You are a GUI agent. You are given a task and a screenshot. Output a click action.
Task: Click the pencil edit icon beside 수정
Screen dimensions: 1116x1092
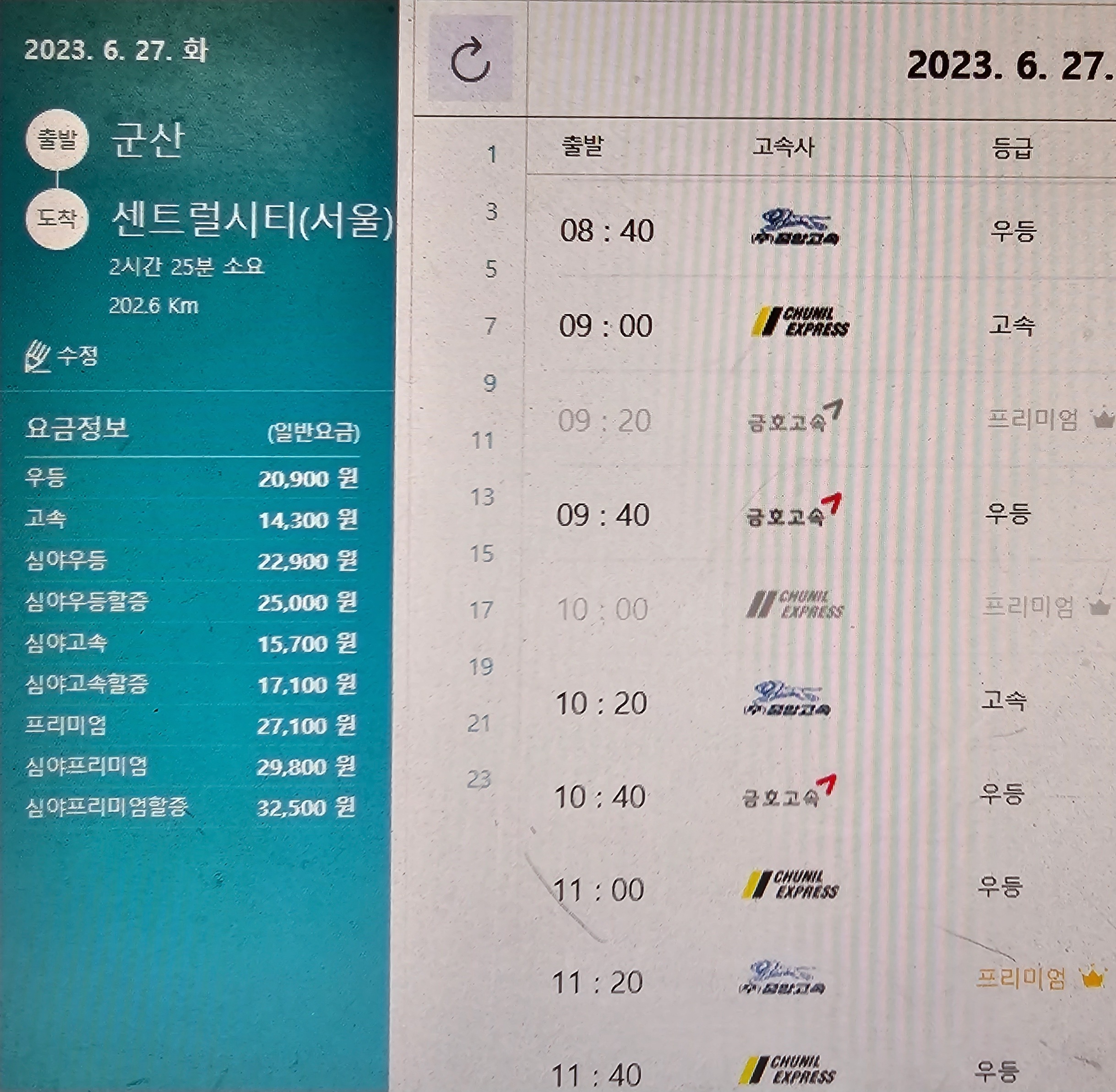pyautogui.click(x=38, y=356)
